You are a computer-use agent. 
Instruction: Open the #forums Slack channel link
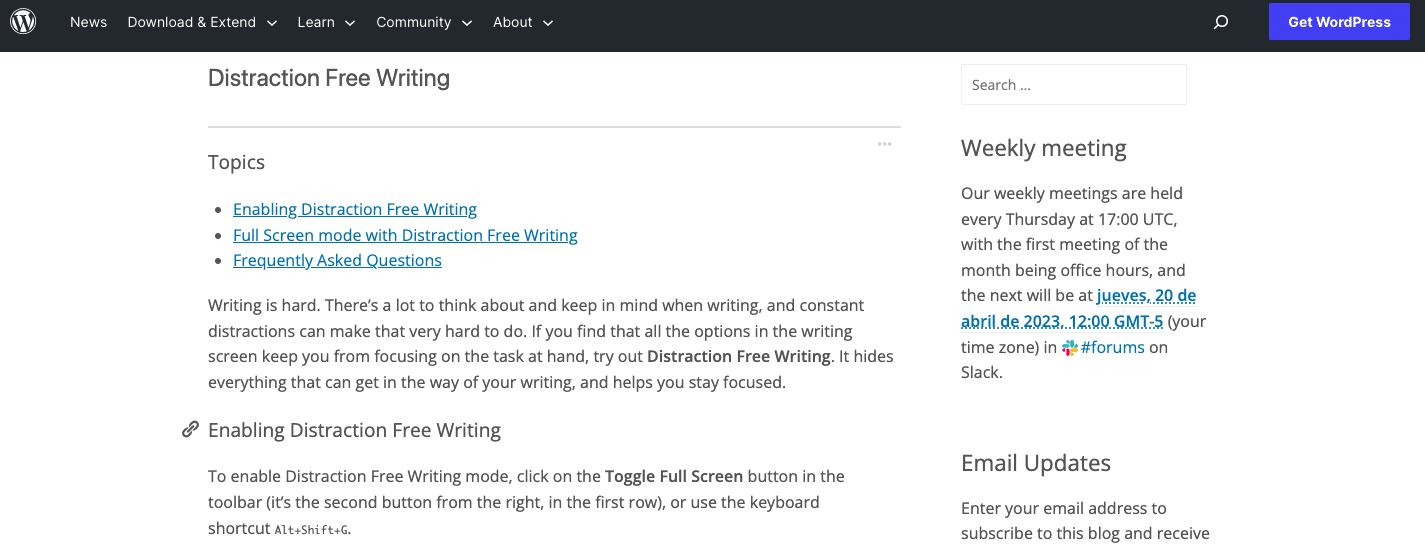1112,347
